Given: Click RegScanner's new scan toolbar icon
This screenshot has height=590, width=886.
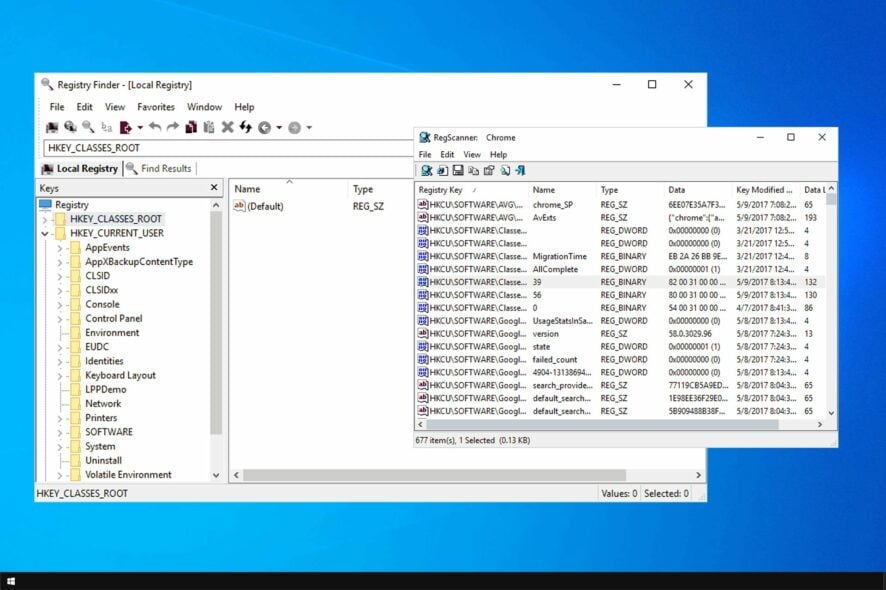Looking at the screenshot, I should pos(427,171).
